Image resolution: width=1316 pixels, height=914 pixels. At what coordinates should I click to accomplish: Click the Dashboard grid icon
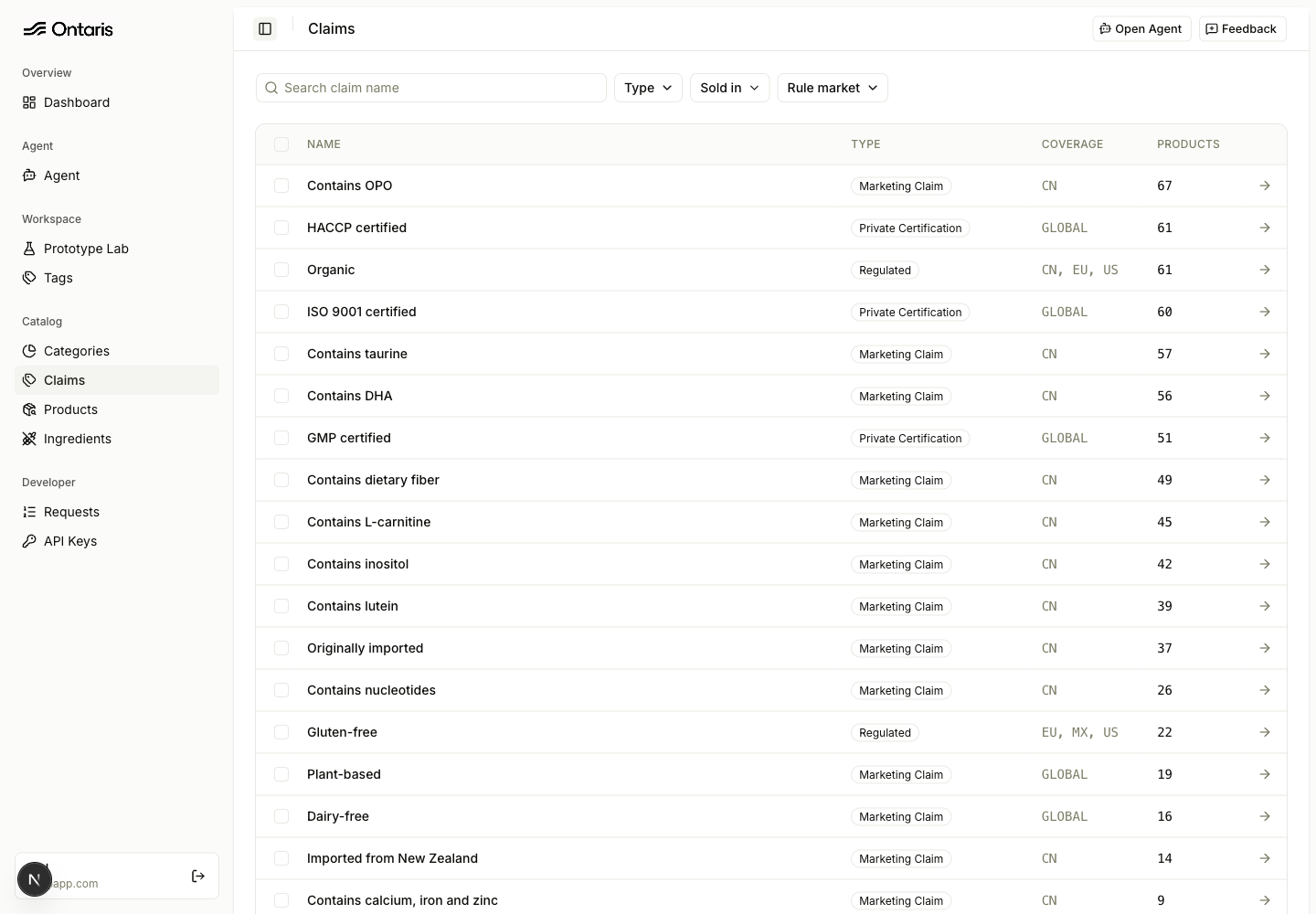point(29,102)
